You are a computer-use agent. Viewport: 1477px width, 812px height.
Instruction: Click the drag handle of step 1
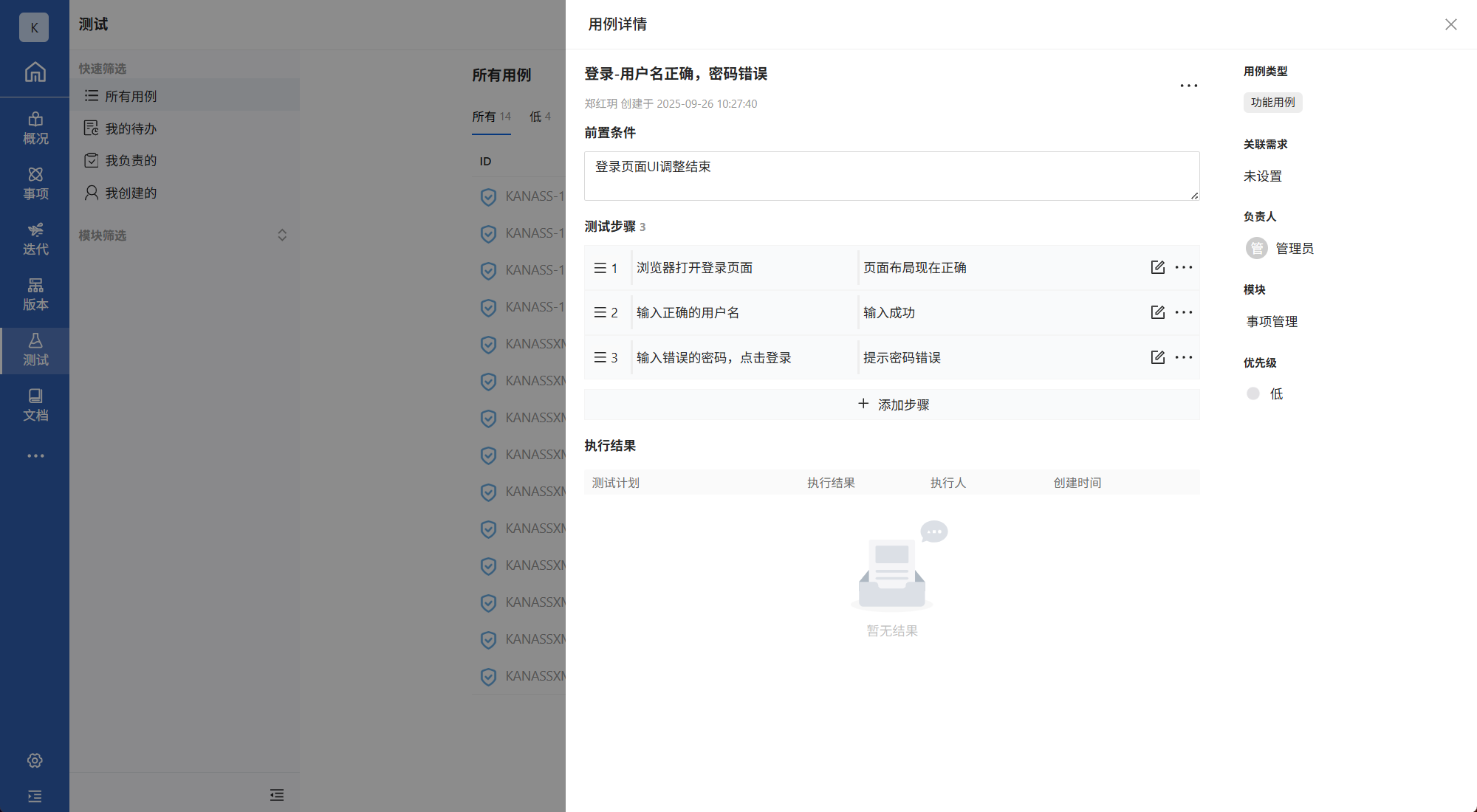pos(600,268)
